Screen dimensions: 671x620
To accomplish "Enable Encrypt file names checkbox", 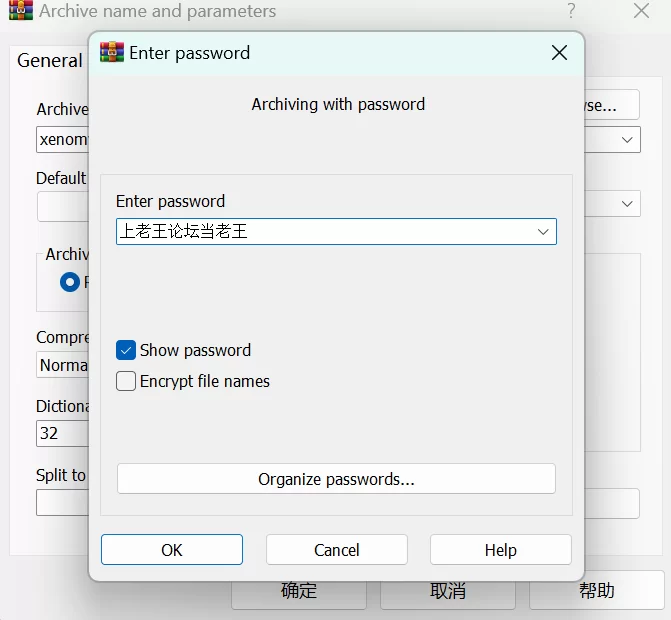I will pos(126,381).
